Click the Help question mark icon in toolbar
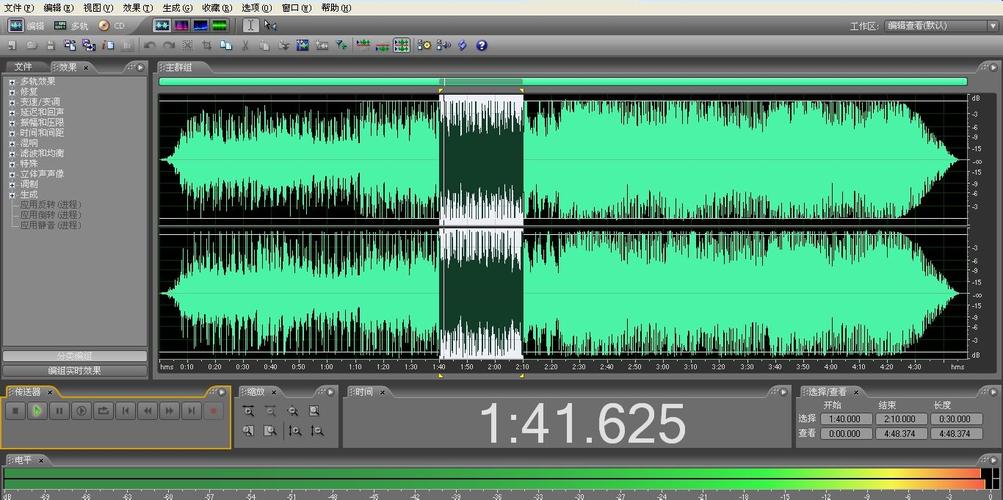1003x500 pixels. tap(481, 45)
